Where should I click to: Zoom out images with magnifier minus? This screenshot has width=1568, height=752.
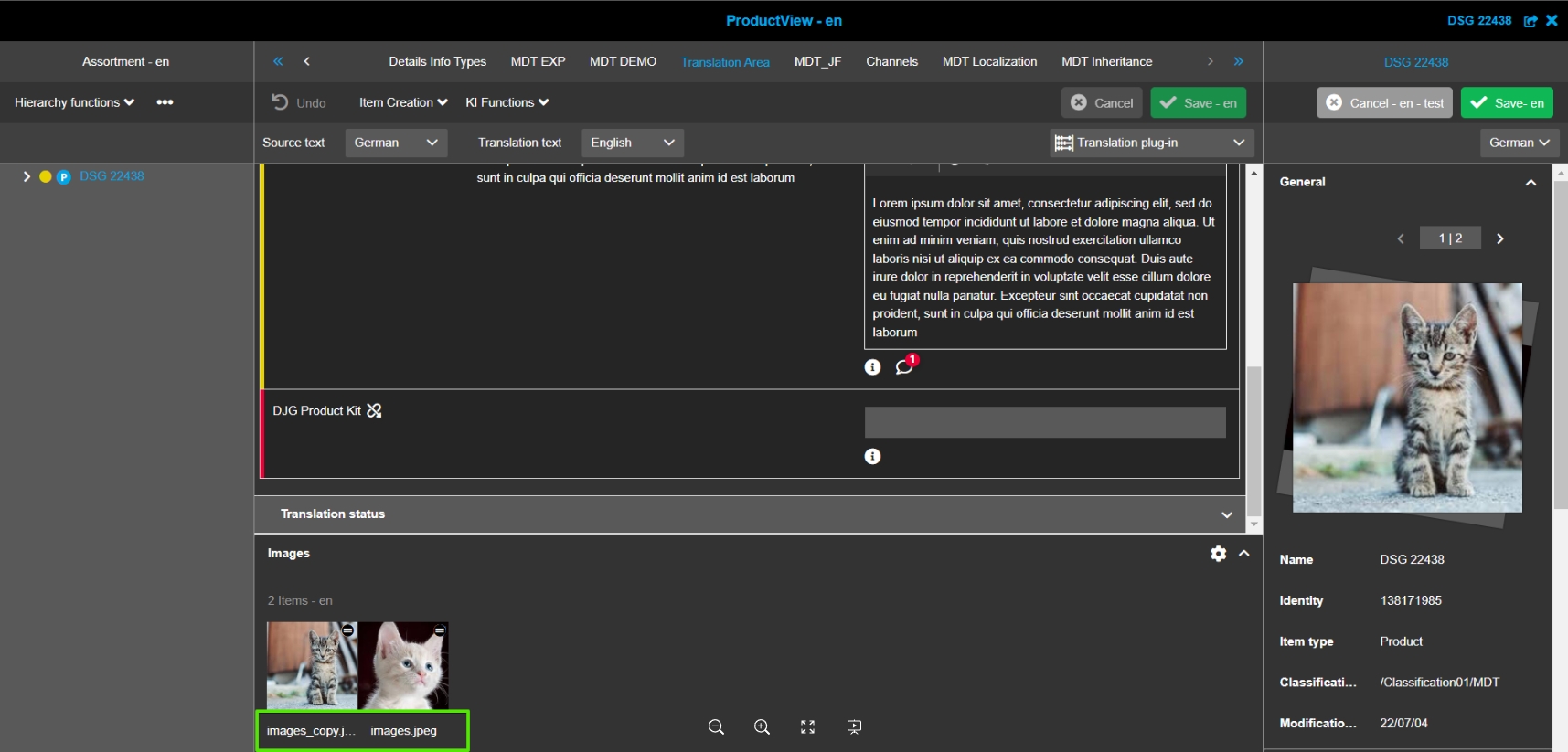point(716,727)
